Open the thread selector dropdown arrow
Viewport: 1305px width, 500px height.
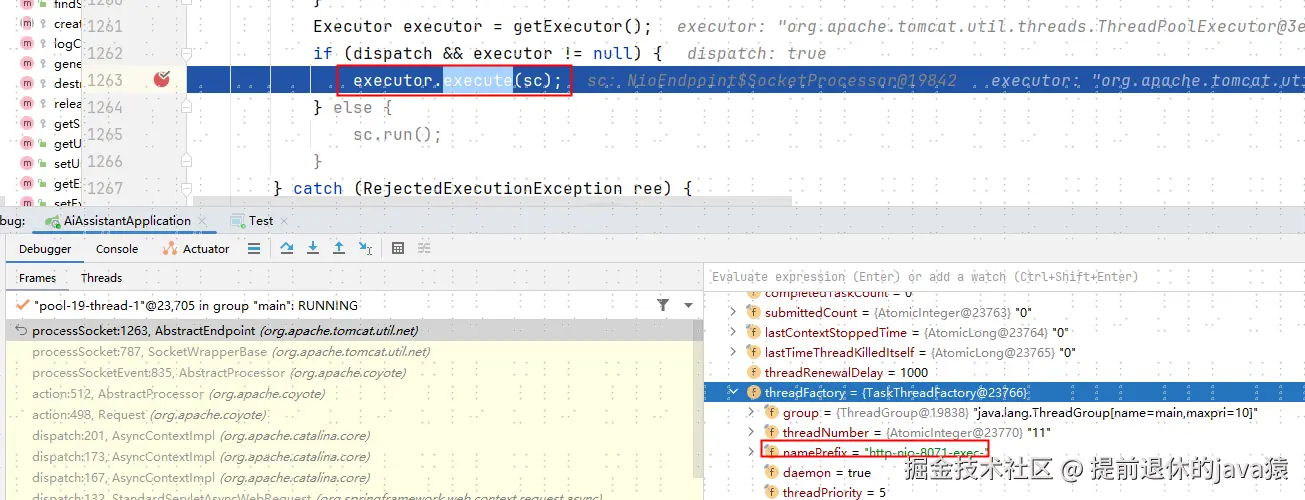[x=688, y=305]
